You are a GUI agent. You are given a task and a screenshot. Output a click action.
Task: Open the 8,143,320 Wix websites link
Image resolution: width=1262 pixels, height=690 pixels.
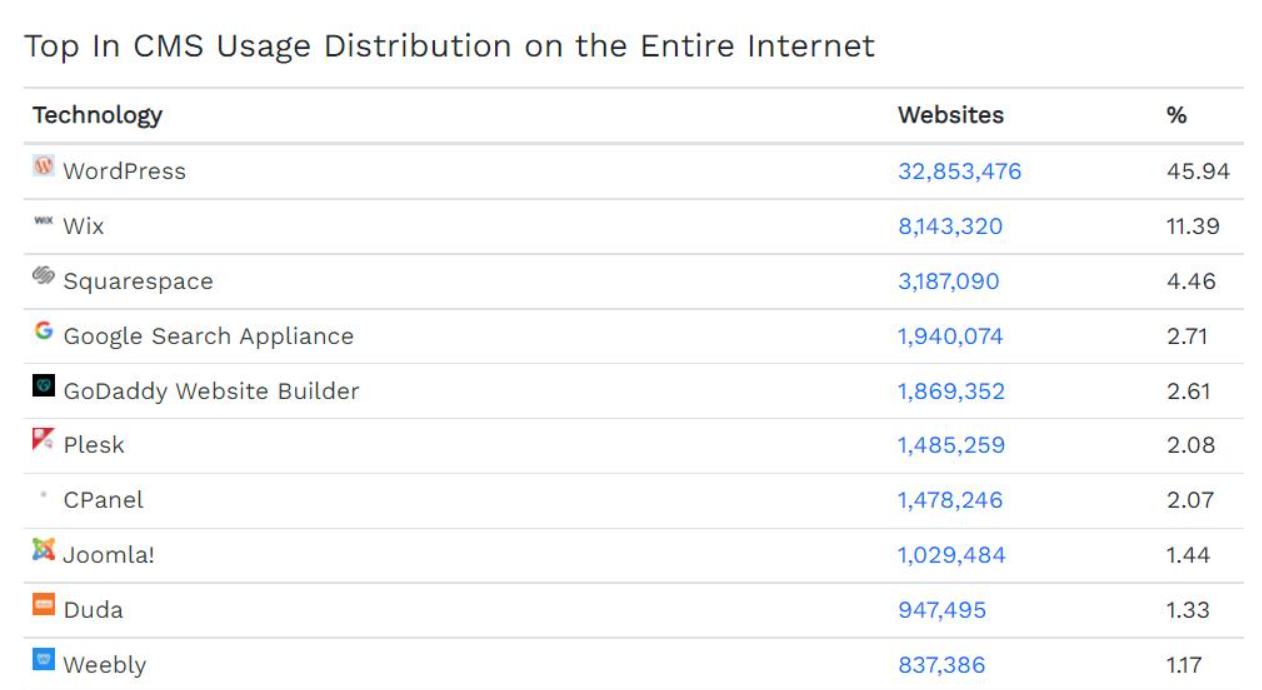(950, 226)
